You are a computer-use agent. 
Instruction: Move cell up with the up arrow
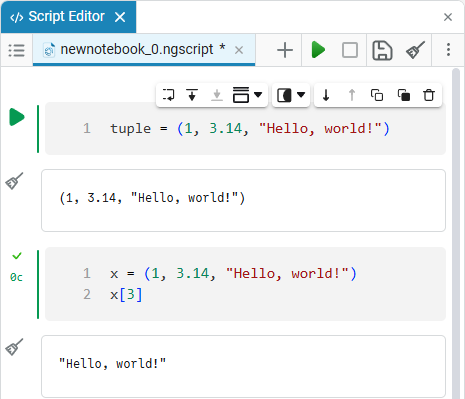coord(352,95)
